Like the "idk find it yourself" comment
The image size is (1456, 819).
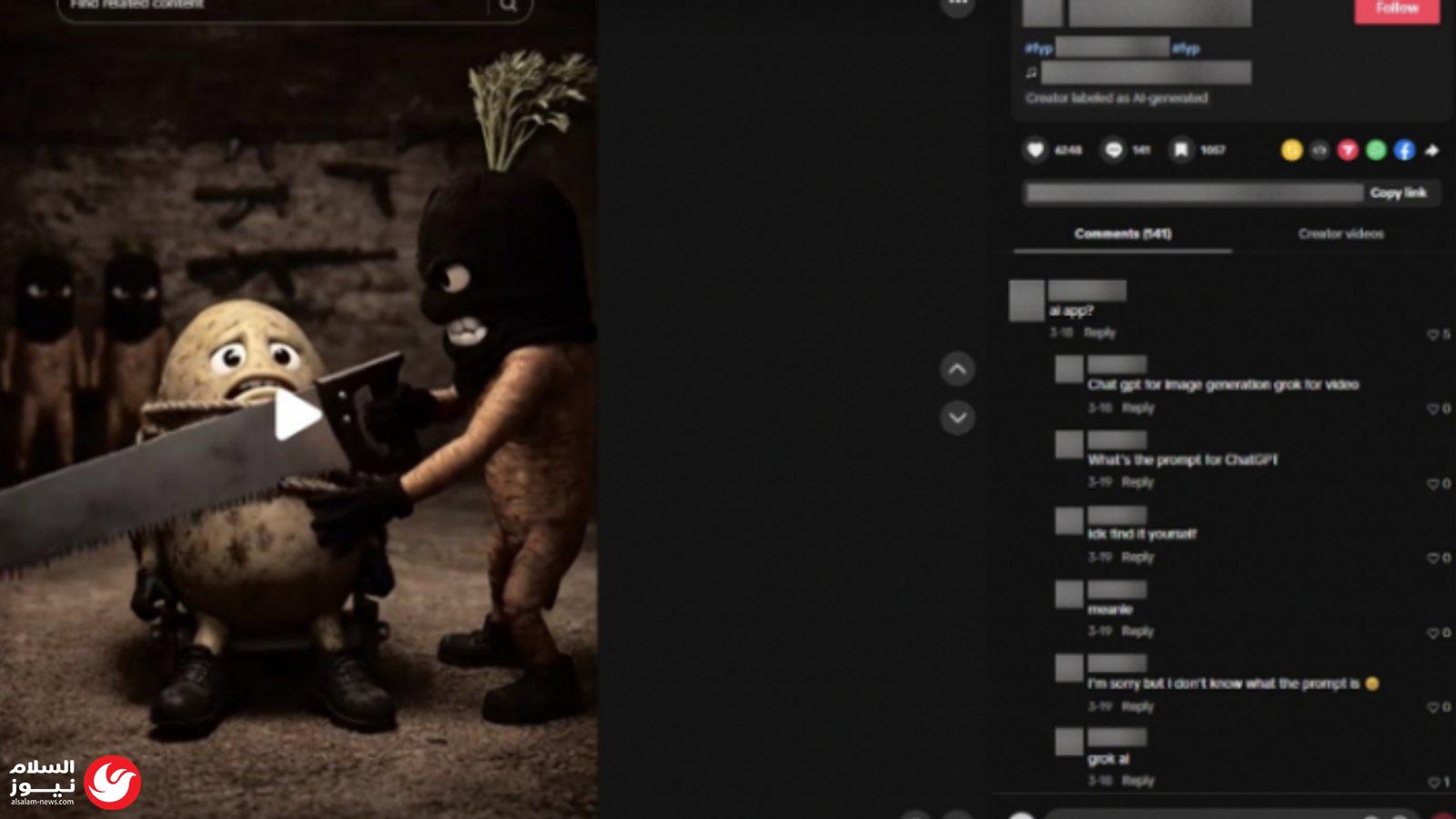tap(1433, 559)
